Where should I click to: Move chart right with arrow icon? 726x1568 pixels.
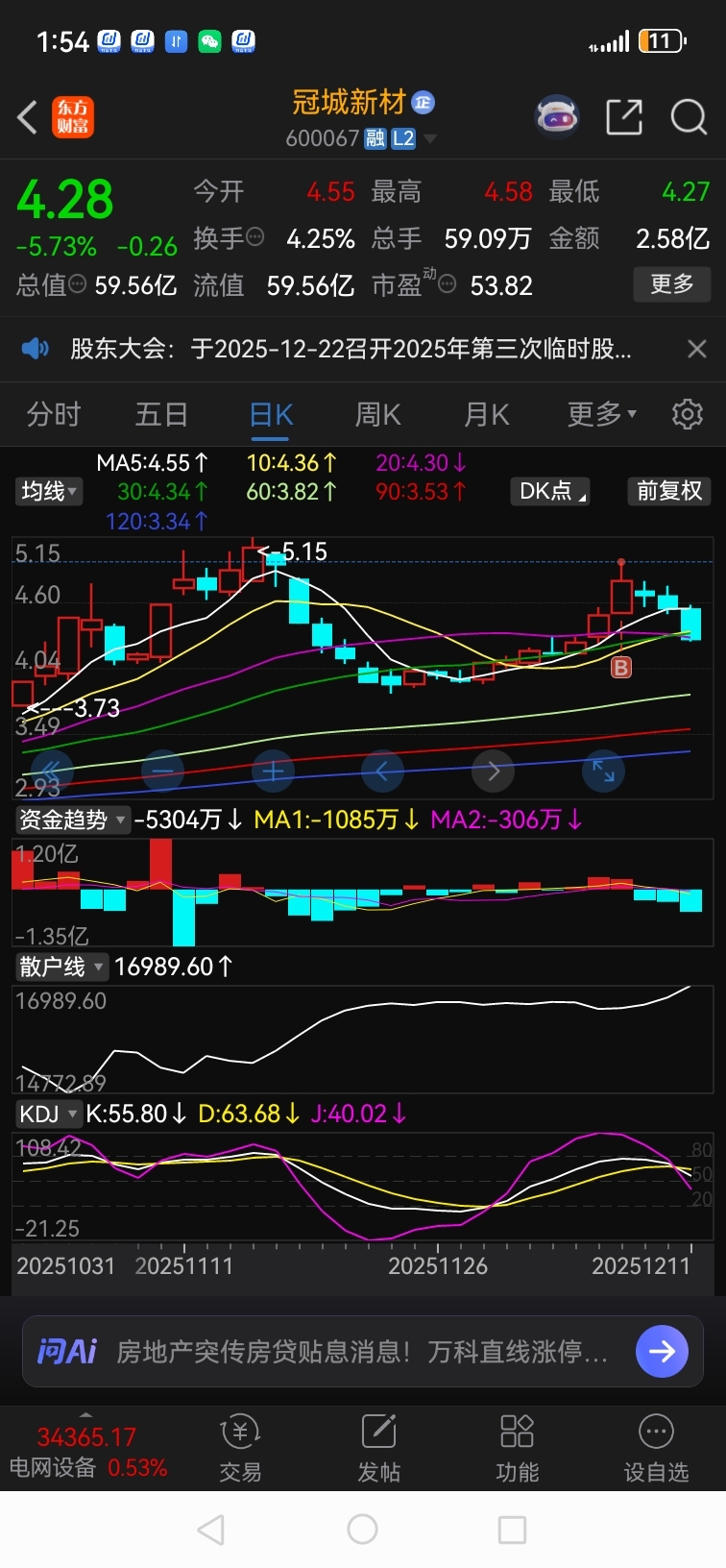494,771
